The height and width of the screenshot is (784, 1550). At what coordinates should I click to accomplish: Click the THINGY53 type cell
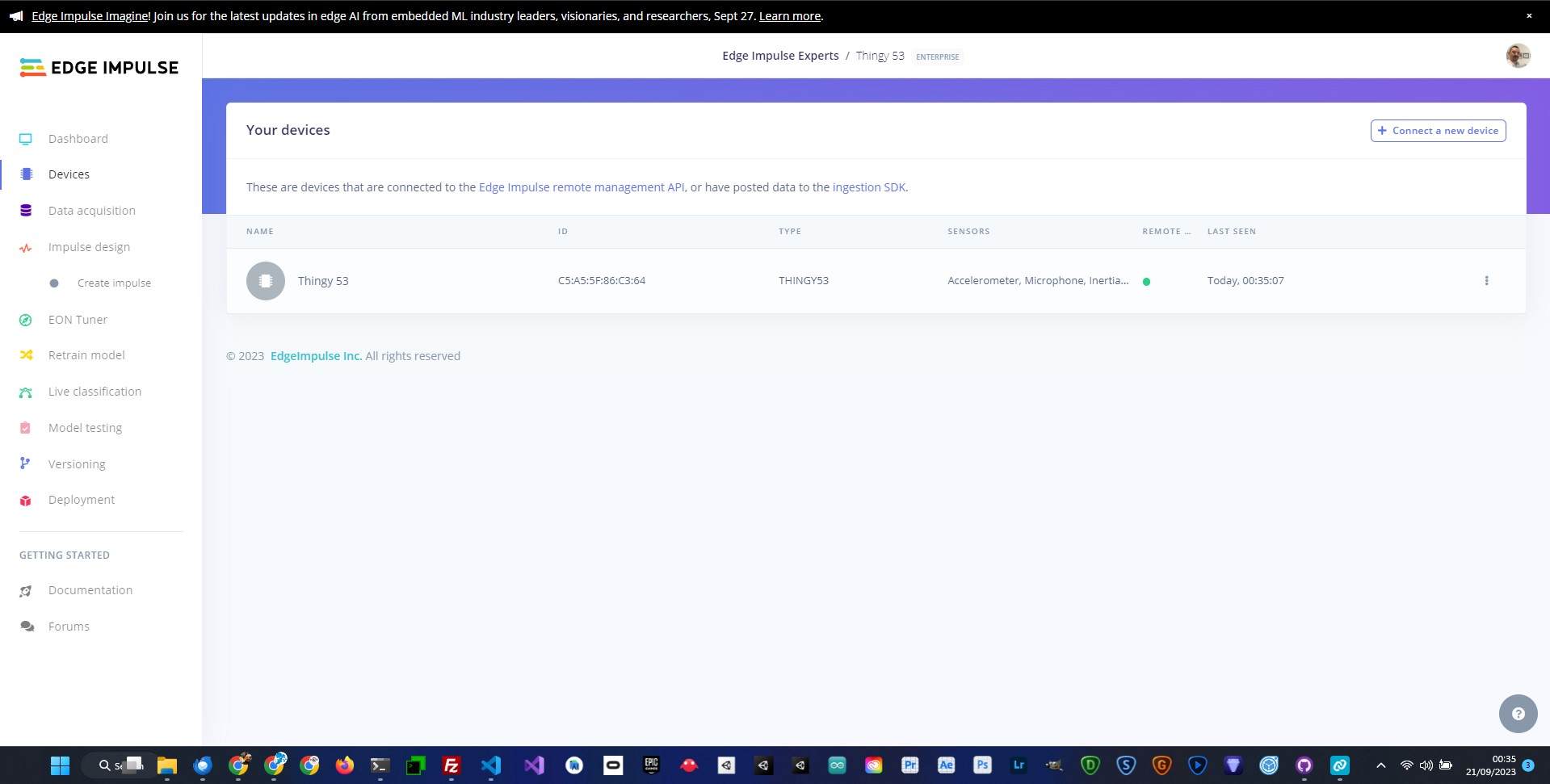pyautogui.click(x=804, y=281)
